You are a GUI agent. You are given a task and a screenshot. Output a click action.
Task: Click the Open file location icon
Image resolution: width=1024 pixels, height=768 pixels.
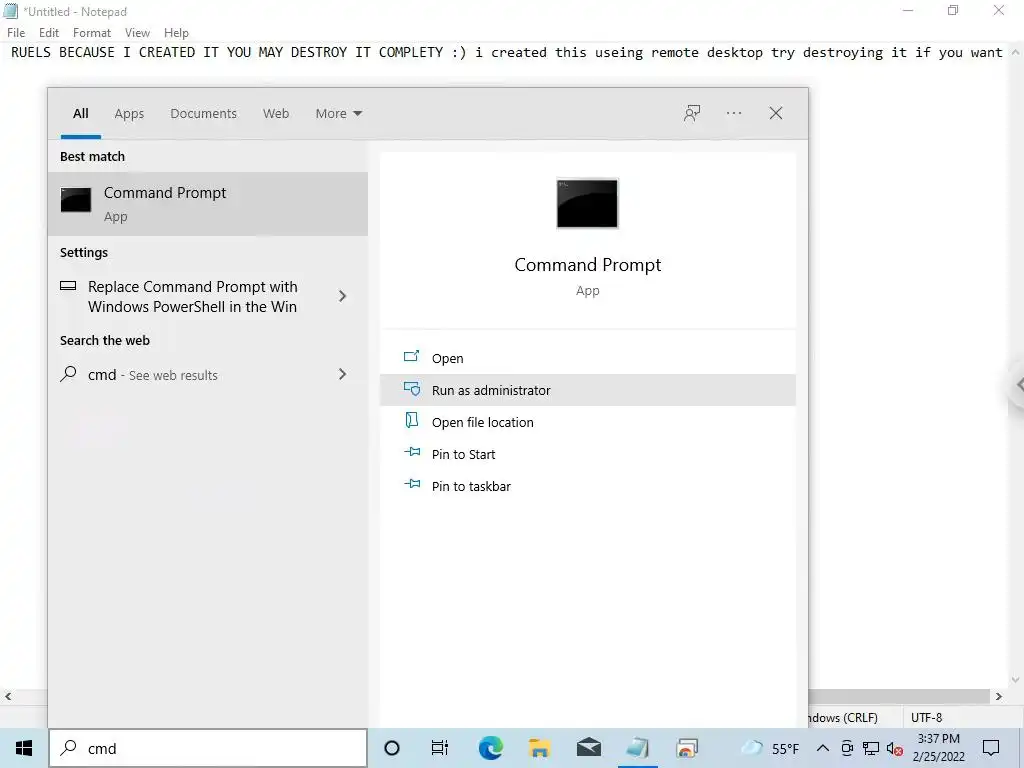coord(411,421)
